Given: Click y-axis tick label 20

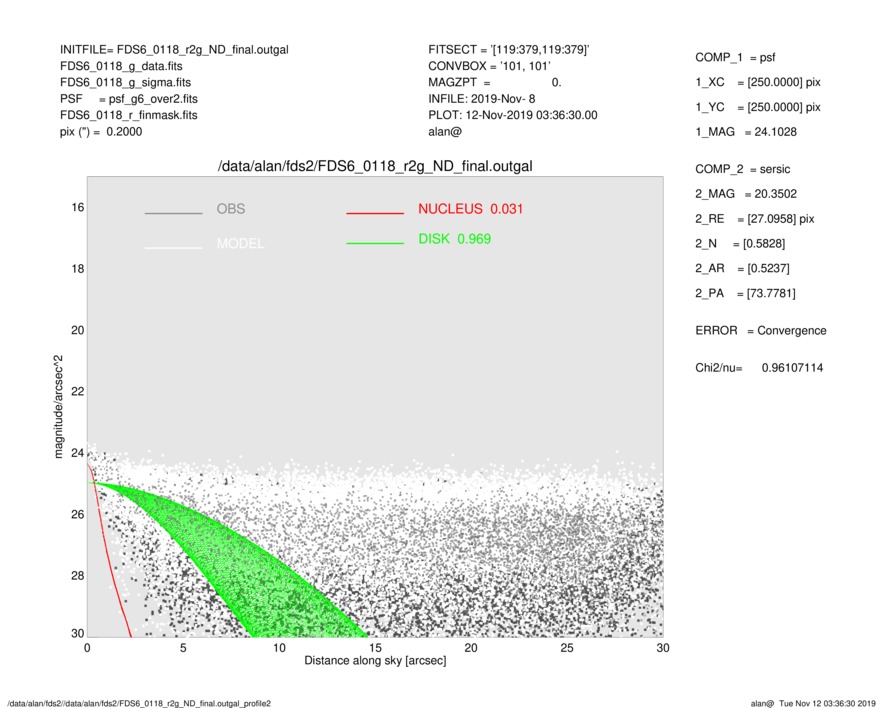Looking at the screenshot, I should pyautogui.click(x=78, y=330).
